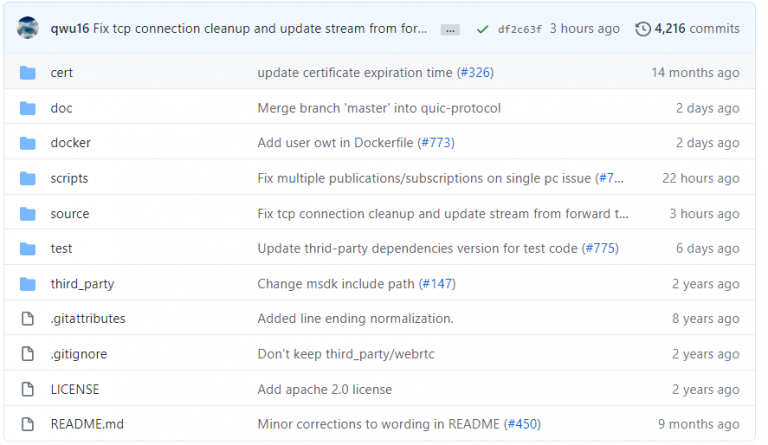Open pull request #326 link
768x445 pixels.
click(x=475, y=73)
